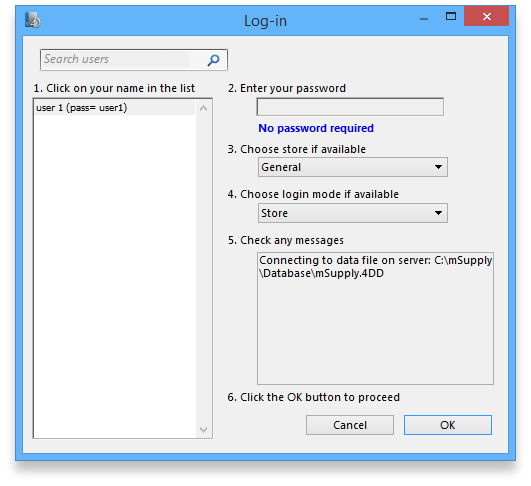Click the Cancel button
Screen dimensions: 531x486
point(350,425)
